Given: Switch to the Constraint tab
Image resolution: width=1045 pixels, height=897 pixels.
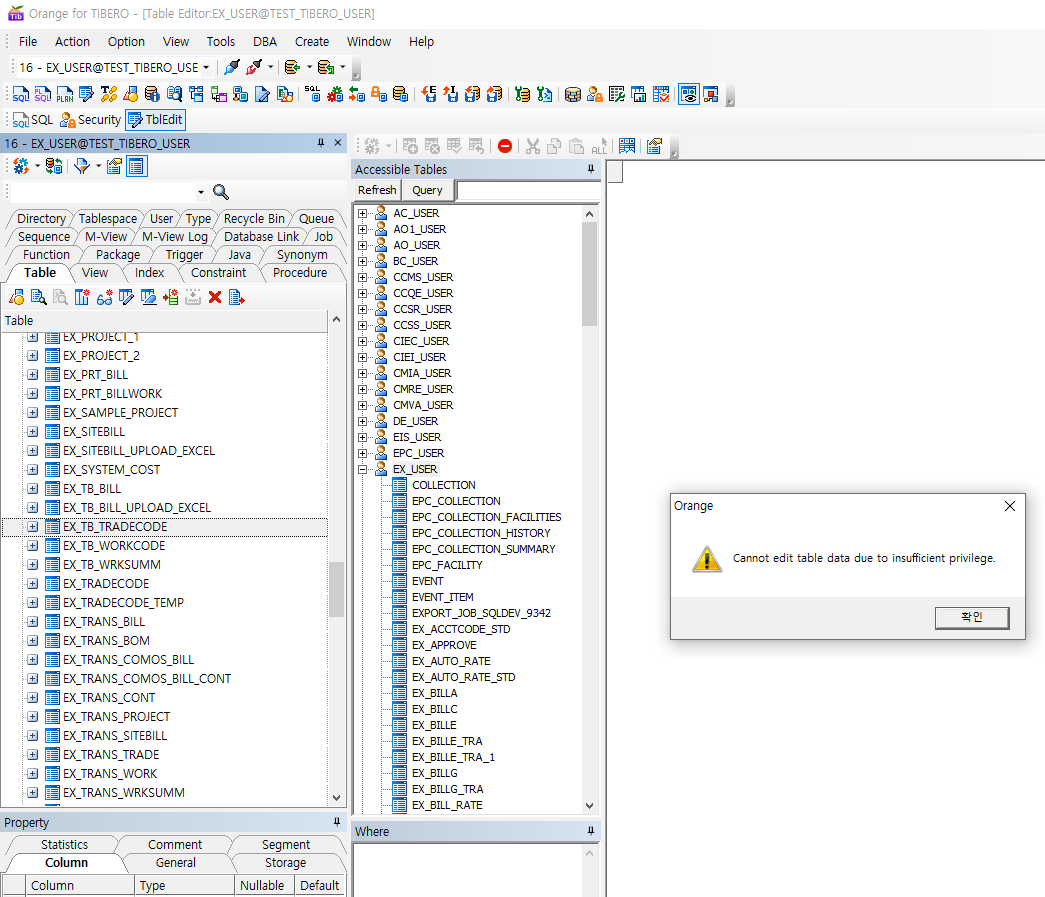Looking at the screenshot, I should (218, 273).
